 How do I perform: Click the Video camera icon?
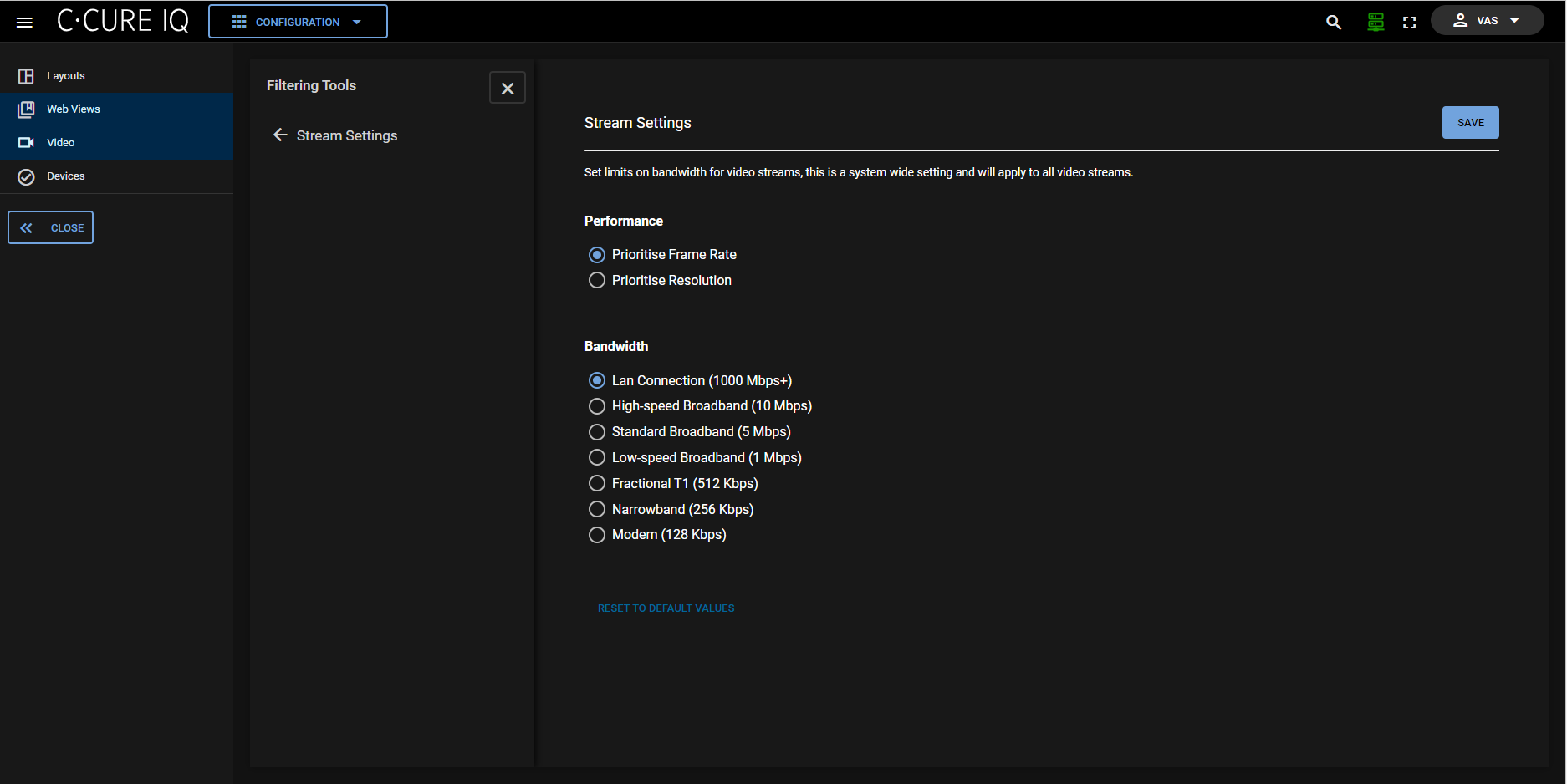click(x=26, y=143)
